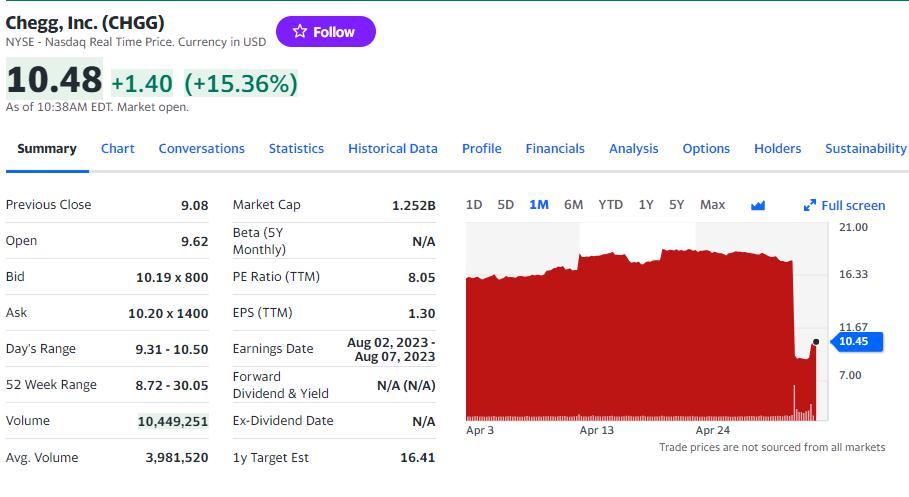
Task: Click the 7.00 chart axis value
Action: [850, 375]
